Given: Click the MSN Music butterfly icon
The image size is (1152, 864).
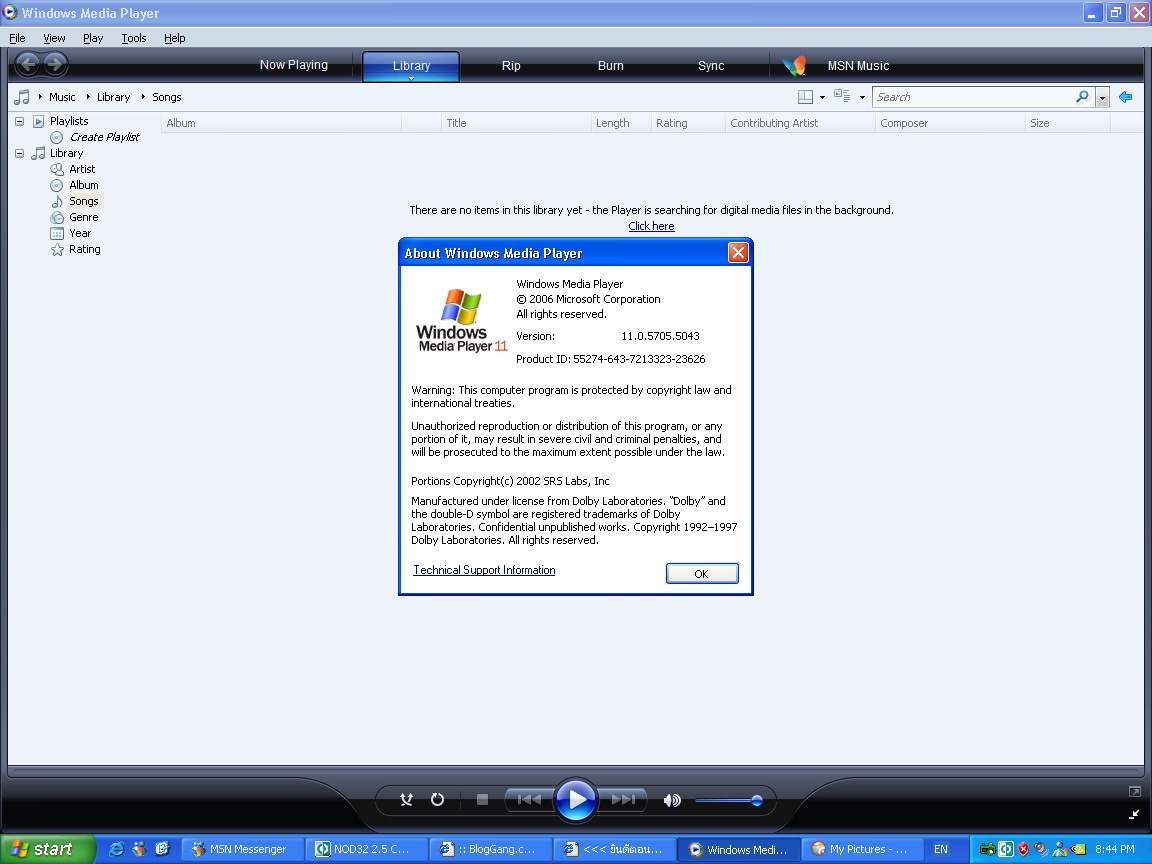Looking at the screenshot, I should pyautogui.click(x=793, y=65).
